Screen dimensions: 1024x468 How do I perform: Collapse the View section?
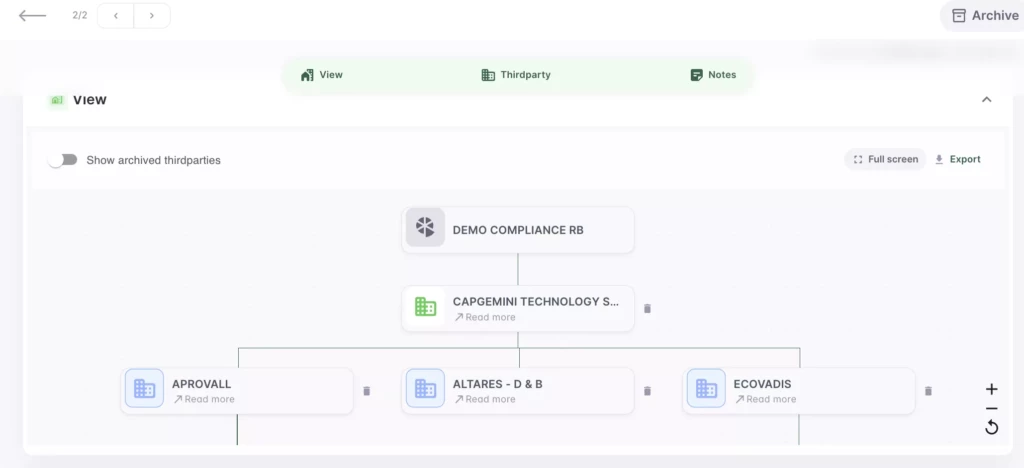pos(987,100)
